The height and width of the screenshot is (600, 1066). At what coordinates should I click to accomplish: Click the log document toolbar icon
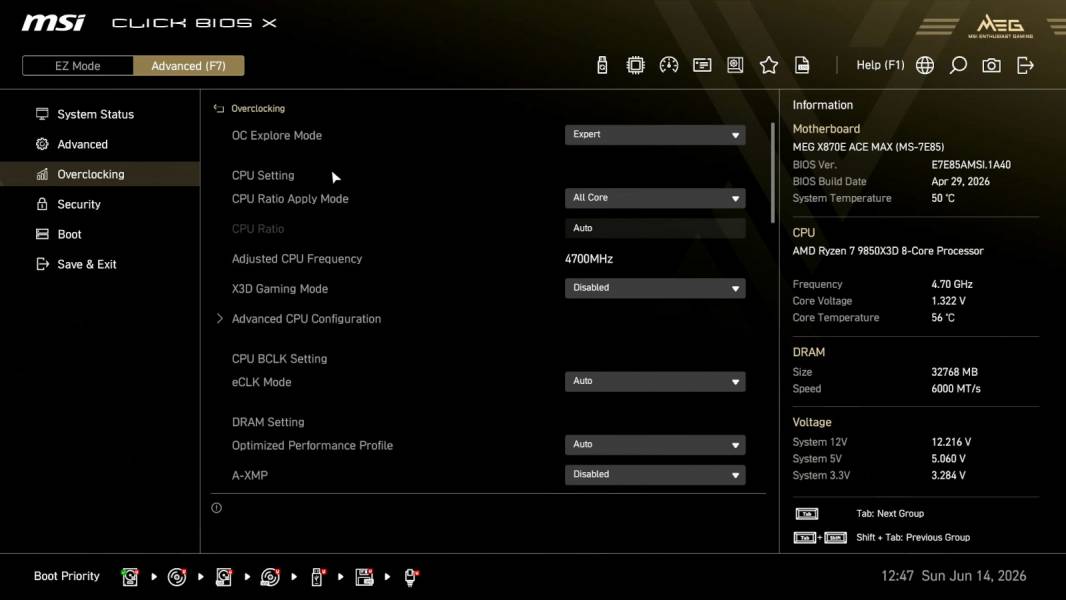[x=802, y=65]
